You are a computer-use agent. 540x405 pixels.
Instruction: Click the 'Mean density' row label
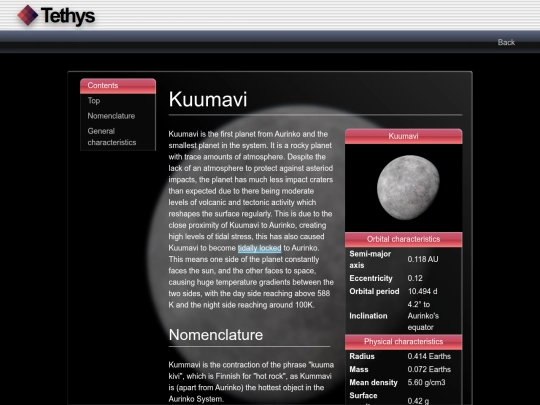click(373, 383)
